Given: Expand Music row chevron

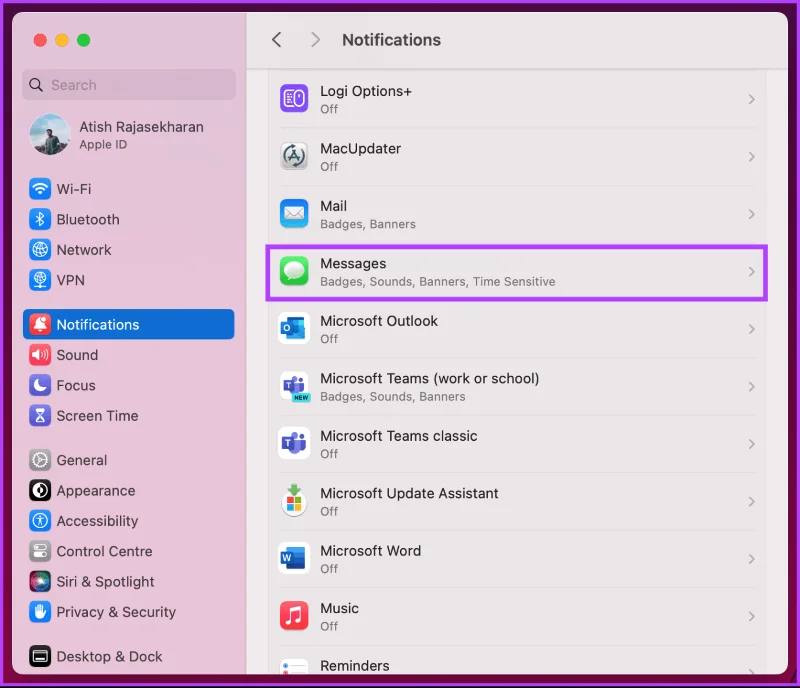Looking at the screenshot, I should coord(752,617).
